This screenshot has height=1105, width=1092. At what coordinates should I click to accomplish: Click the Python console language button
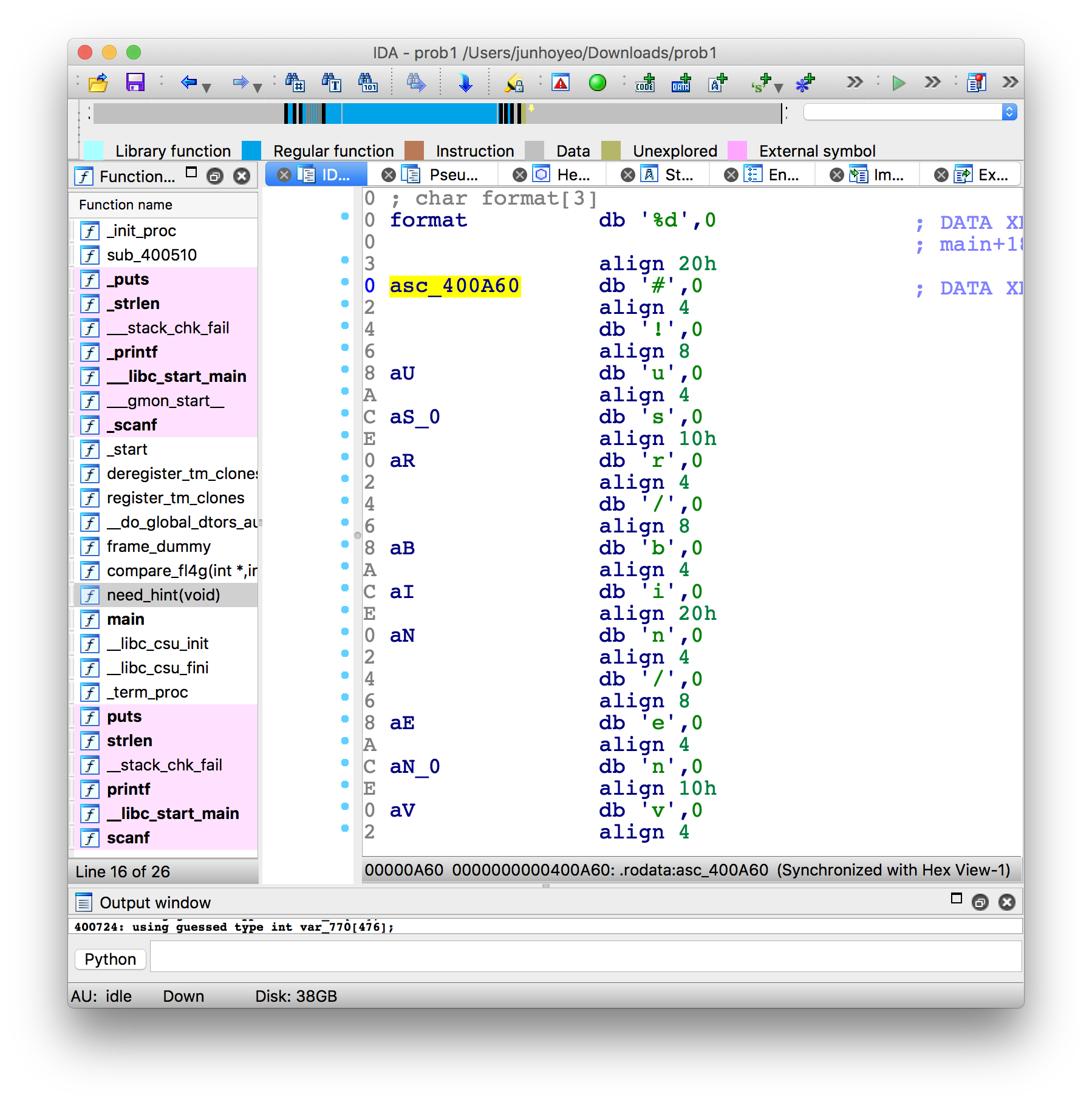tap(111, 959)
